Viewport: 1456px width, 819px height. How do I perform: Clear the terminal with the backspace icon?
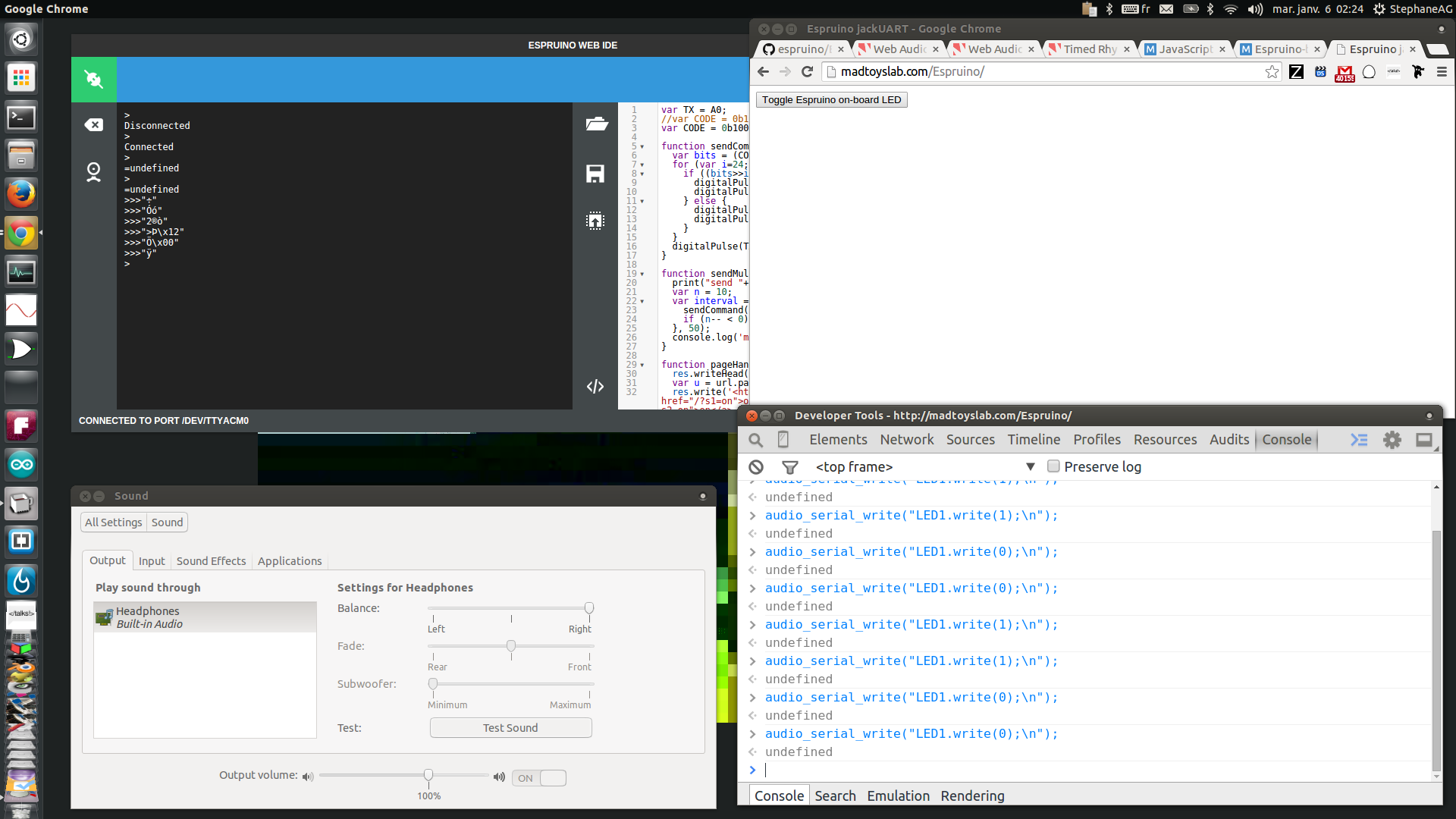pos(93,125)
